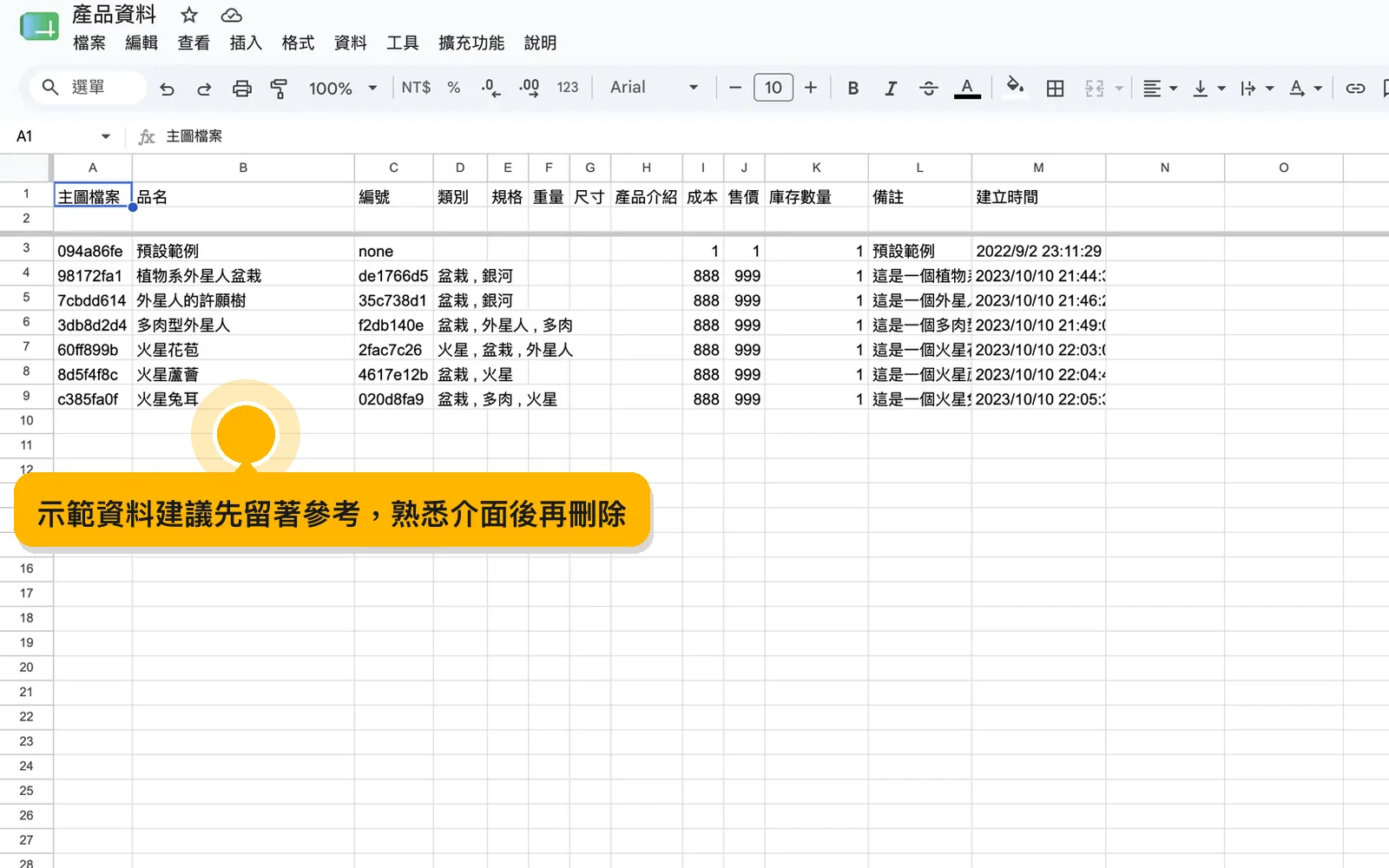Select column B header
Image resolution: width=1389 pixels, height=868 pixels.
[x=243, y=168]
